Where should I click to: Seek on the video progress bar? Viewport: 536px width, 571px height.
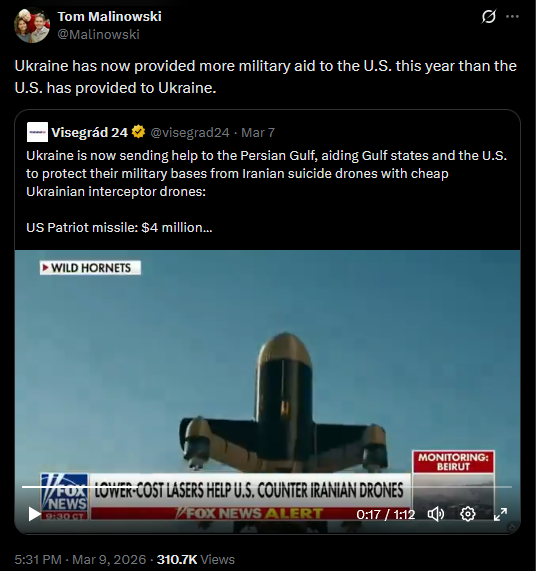tap(267, 487)
